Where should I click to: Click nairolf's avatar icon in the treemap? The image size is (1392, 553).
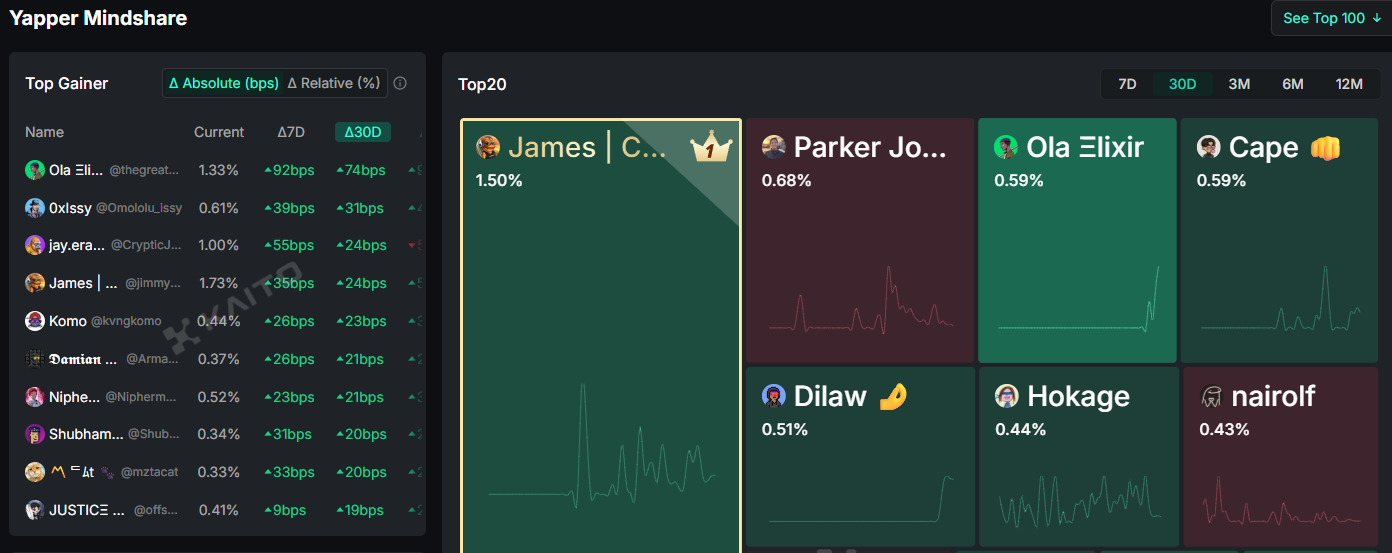[x=1210, y=397]
